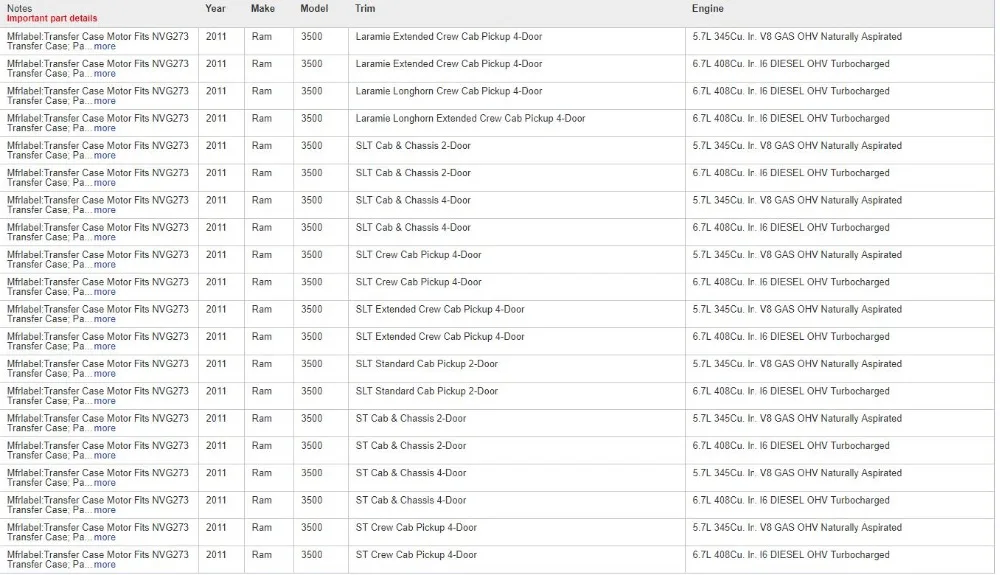This screenshot has height=575, width=1000.
Task: Select Model 3500 in Laramie Longhorn Crew Cab Pickup row
Action: (x=312, y=91)
